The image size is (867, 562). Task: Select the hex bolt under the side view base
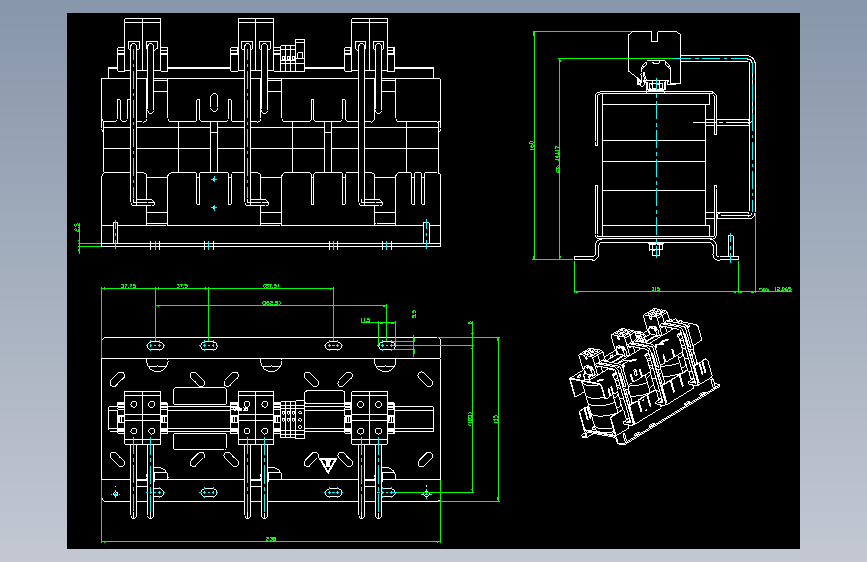[656, 249]
